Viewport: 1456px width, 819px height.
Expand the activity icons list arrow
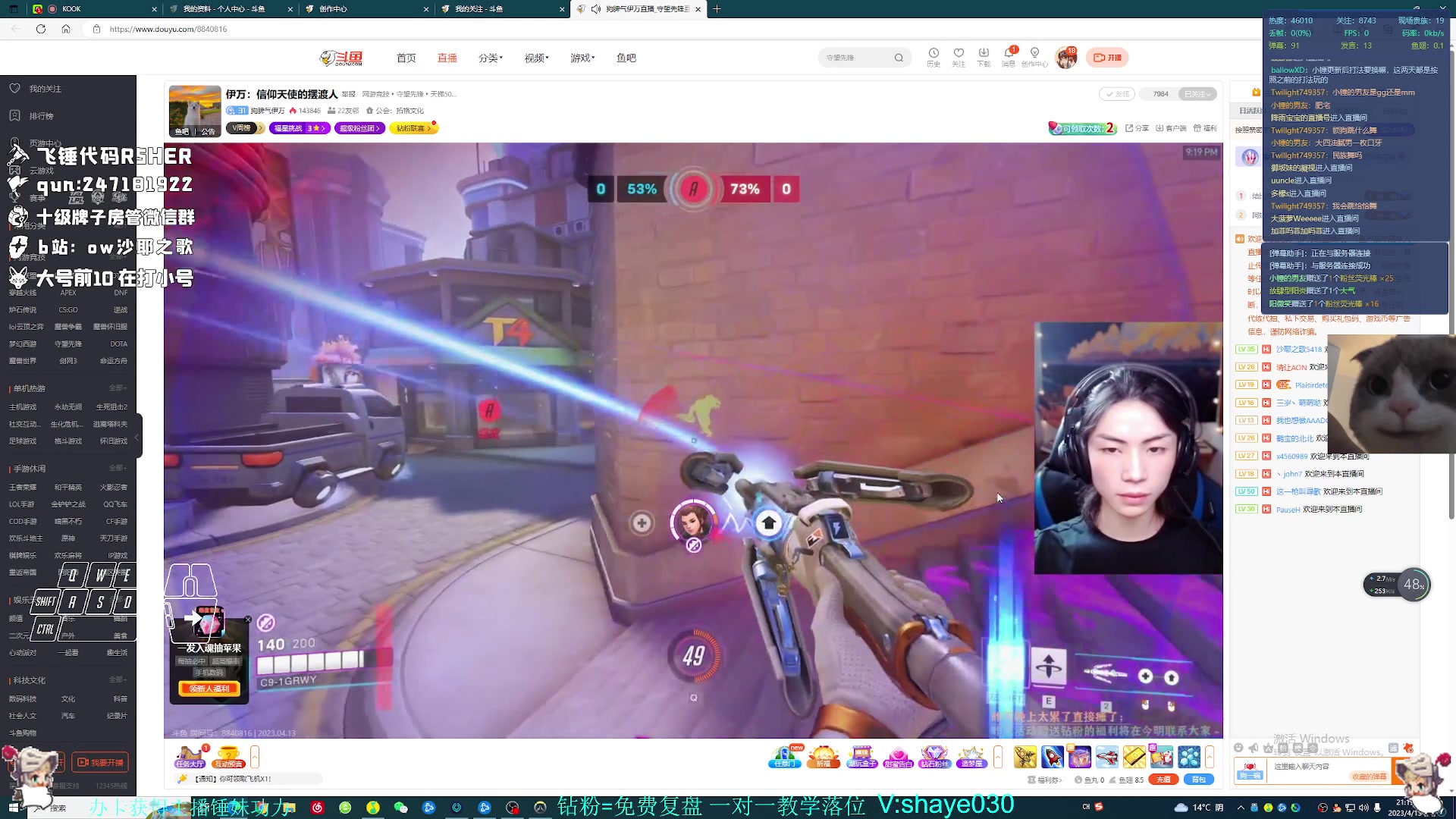click(x=998, y=756)
